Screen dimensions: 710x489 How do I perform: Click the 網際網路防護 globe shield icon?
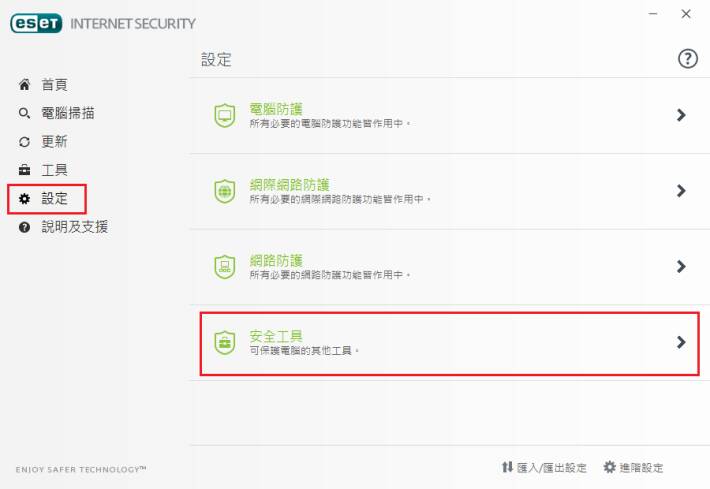coord(225,191)
